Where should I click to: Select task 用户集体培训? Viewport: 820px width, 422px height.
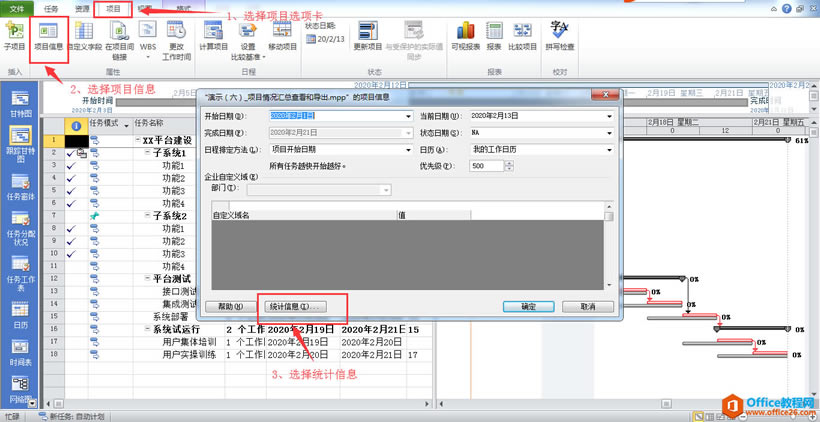click(190, 342)
